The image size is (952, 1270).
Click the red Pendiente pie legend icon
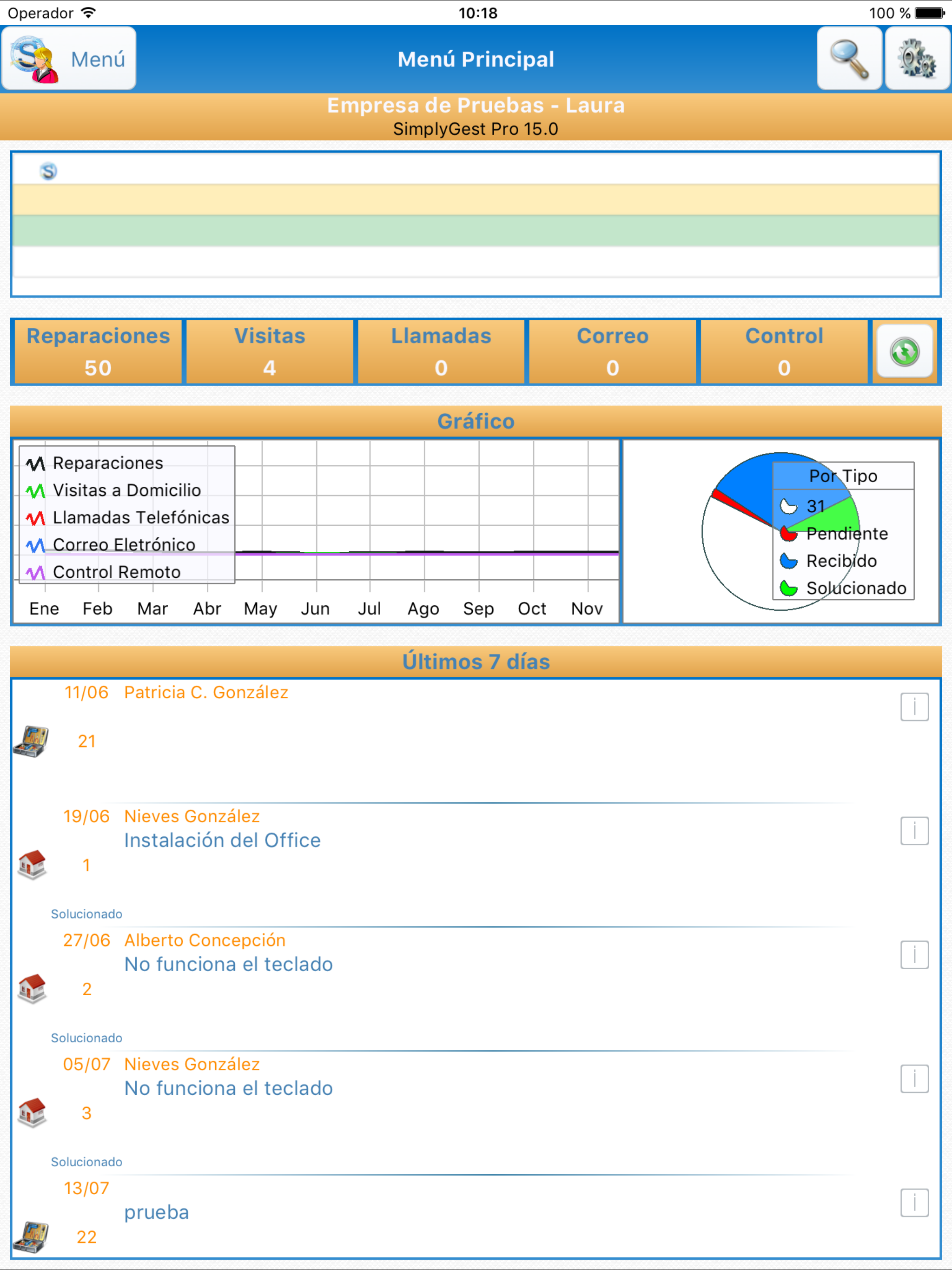click(789, 533)
